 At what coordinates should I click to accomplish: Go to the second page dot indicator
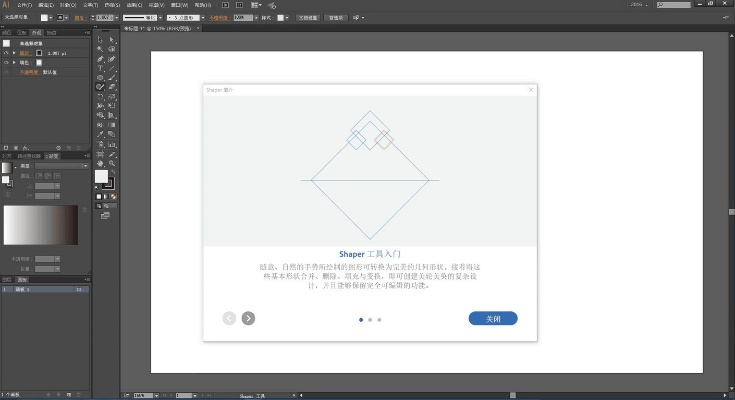[x=370, y=319]
